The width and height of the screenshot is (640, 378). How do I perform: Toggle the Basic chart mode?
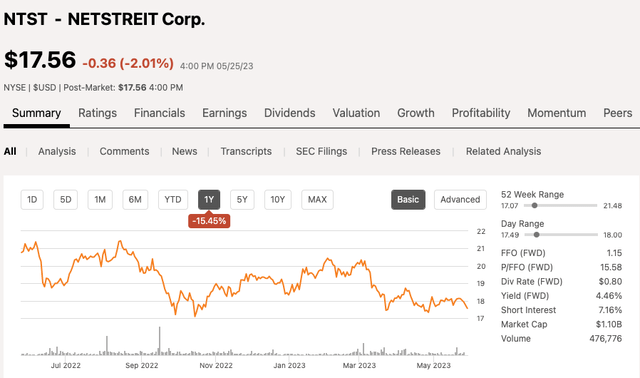tap(408, 200)
